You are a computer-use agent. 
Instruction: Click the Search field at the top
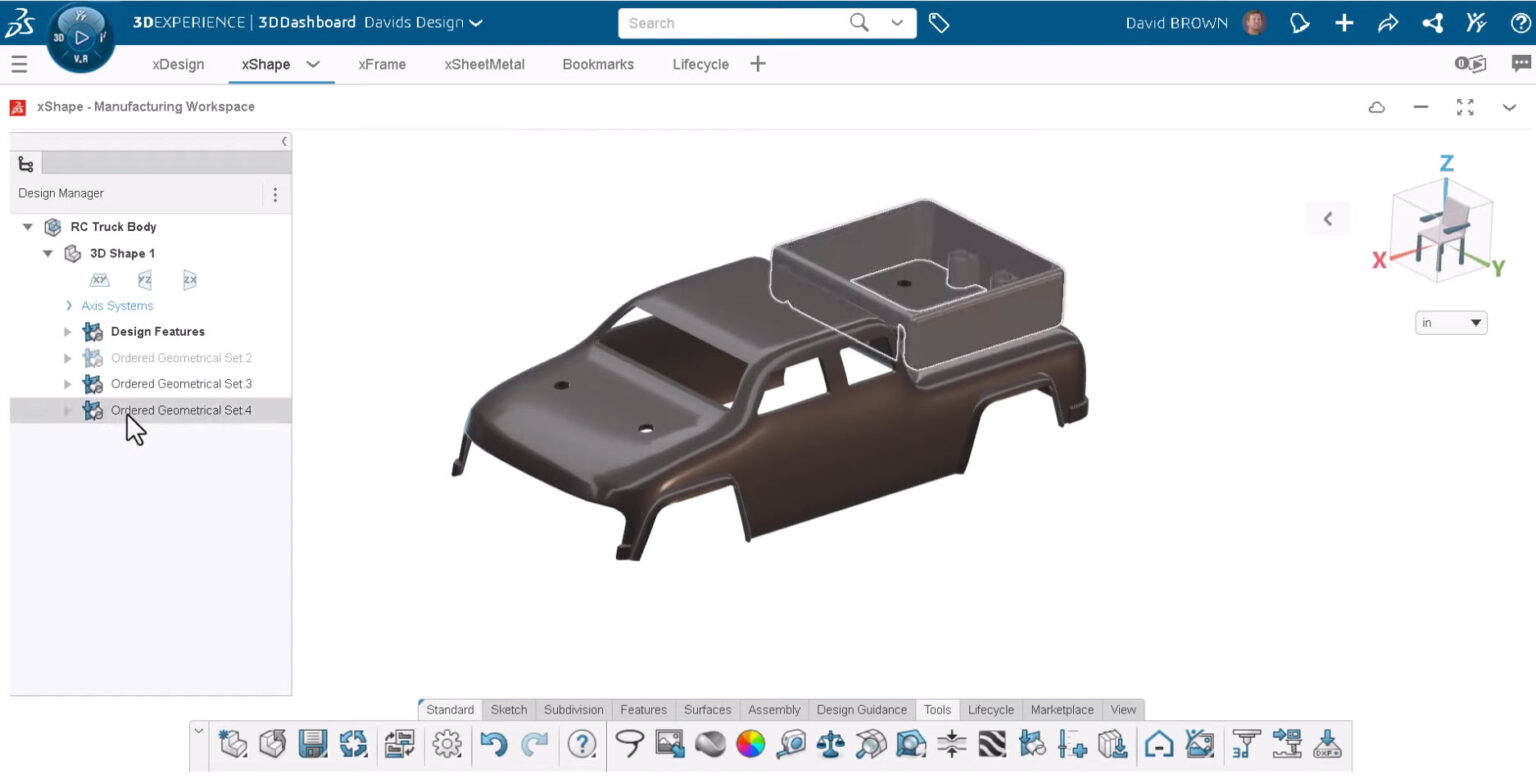[x=740, y=22]
